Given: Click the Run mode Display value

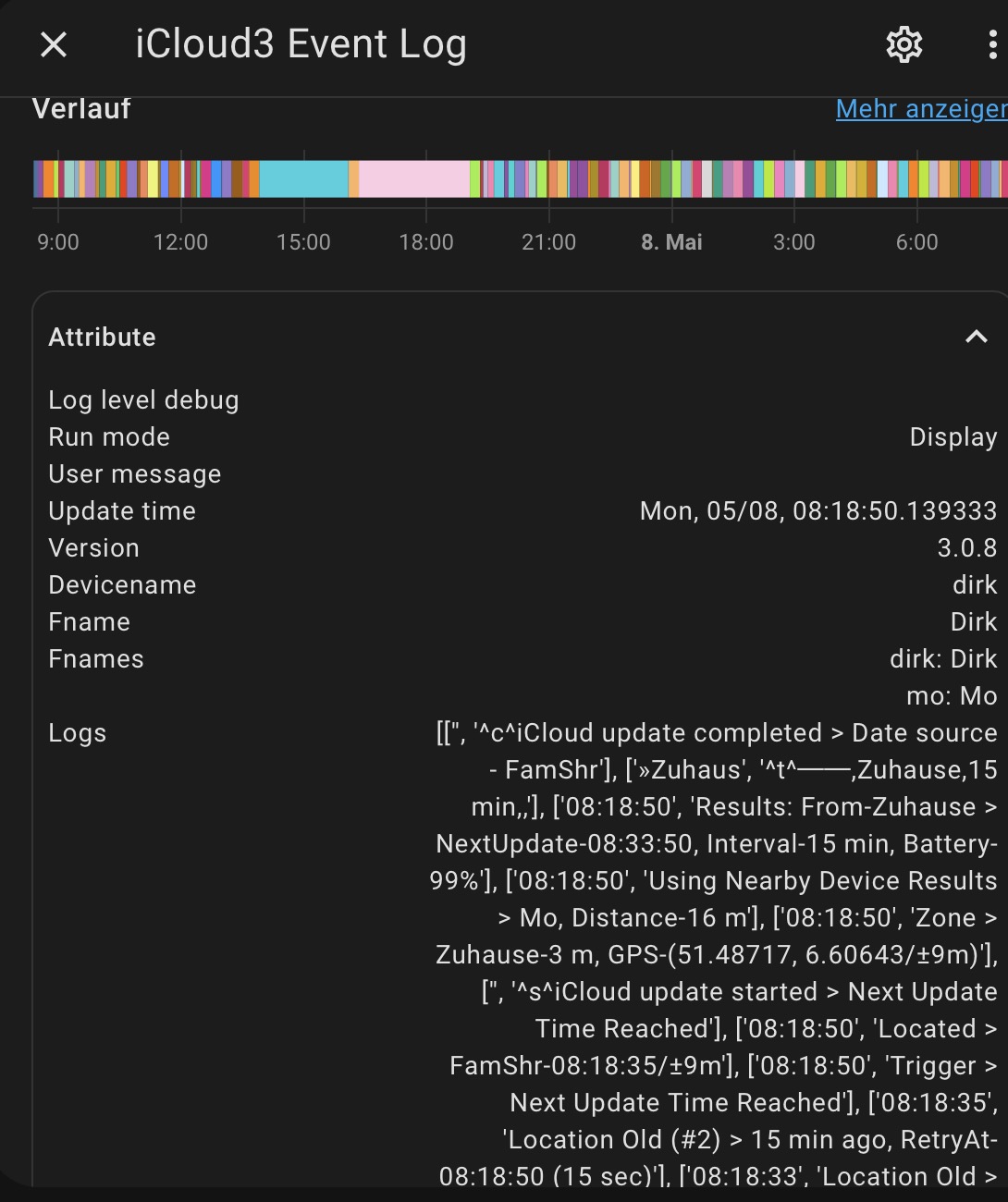Looking at the screenshot, I should point(953,436).
